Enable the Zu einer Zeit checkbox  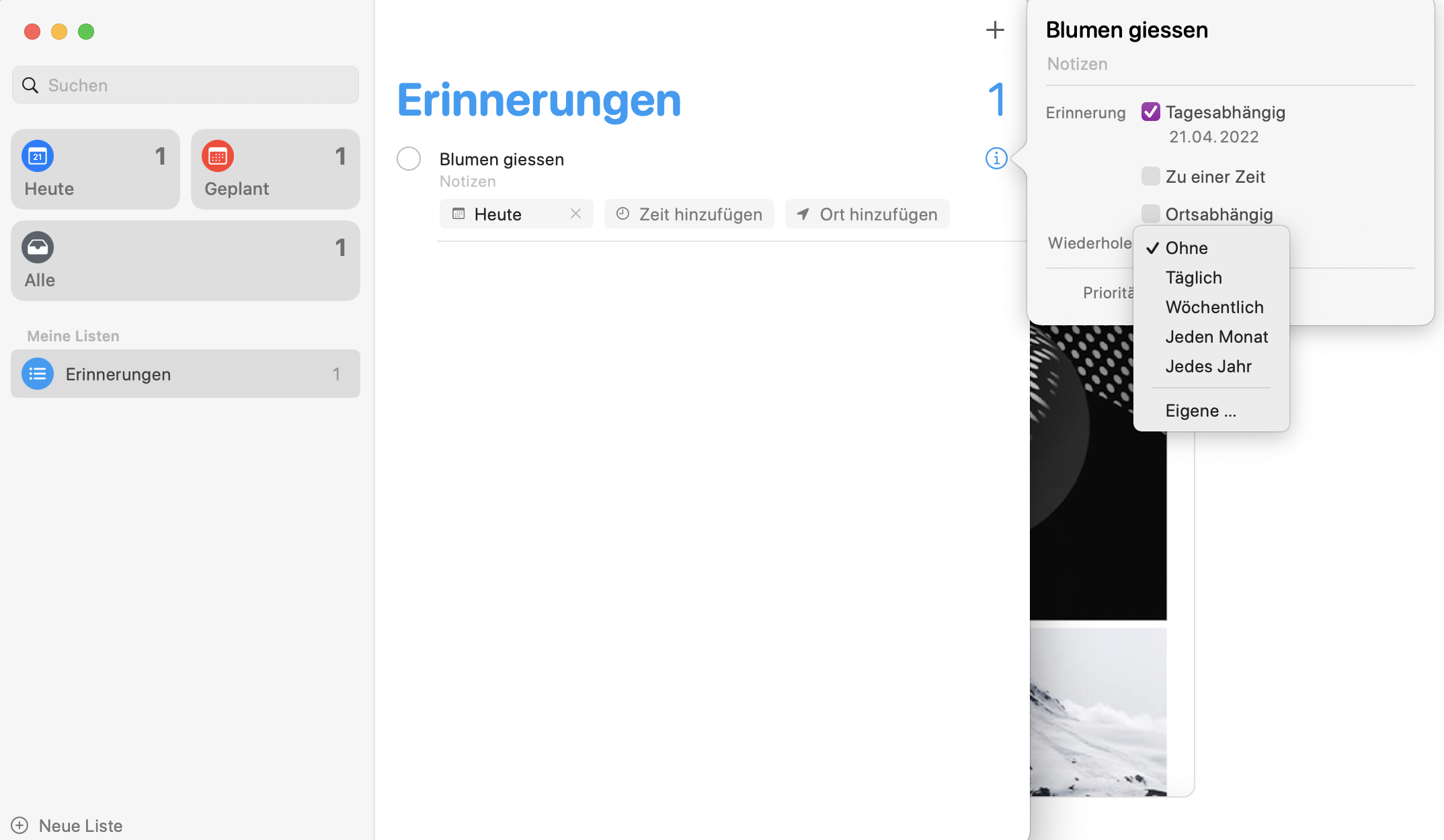[1150, 177]
